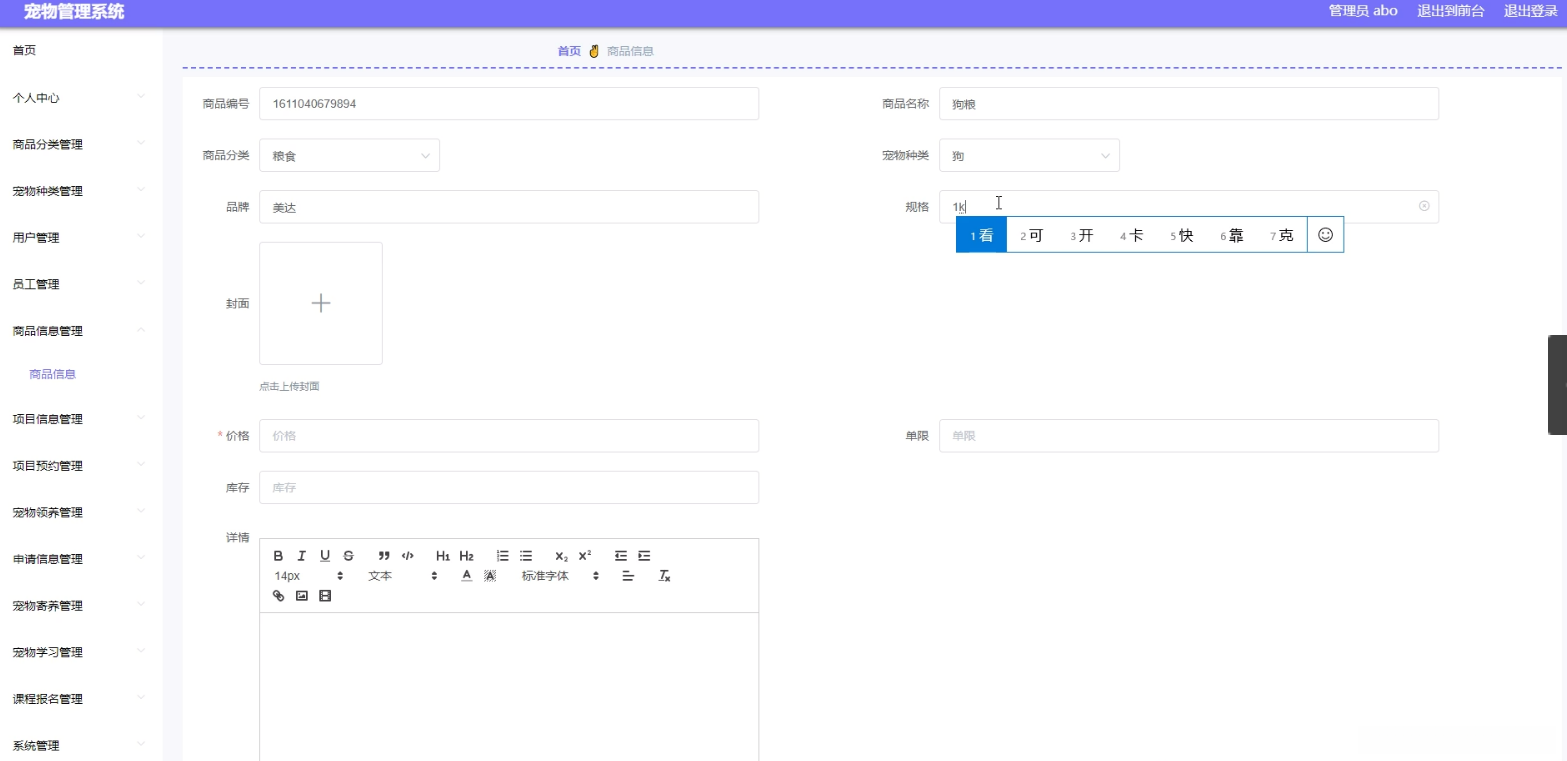This screenshot has height=761, width=1567.
Task: Apply Heading 2 style
Action: click(x=466, y=556)
